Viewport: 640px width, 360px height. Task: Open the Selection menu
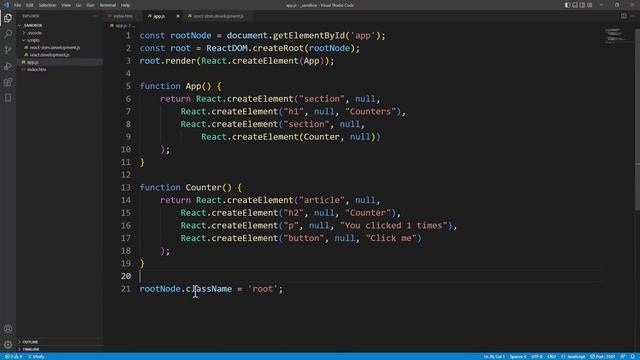pyautogui.click(x=47, y=5)
